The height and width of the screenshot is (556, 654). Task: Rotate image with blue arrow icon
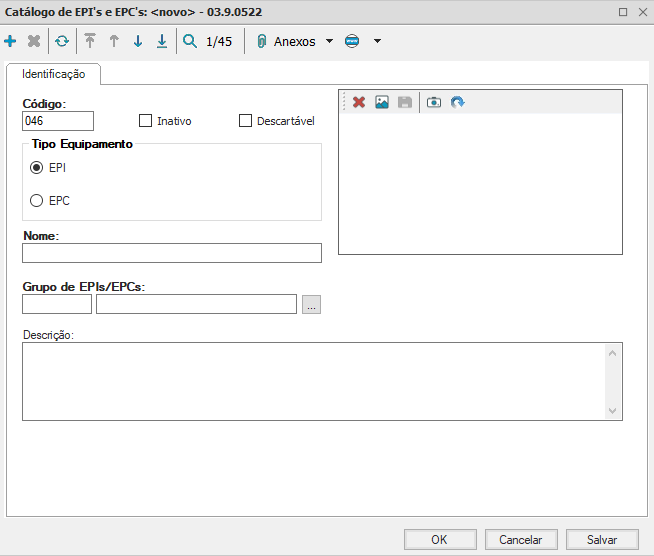[457, 102]
